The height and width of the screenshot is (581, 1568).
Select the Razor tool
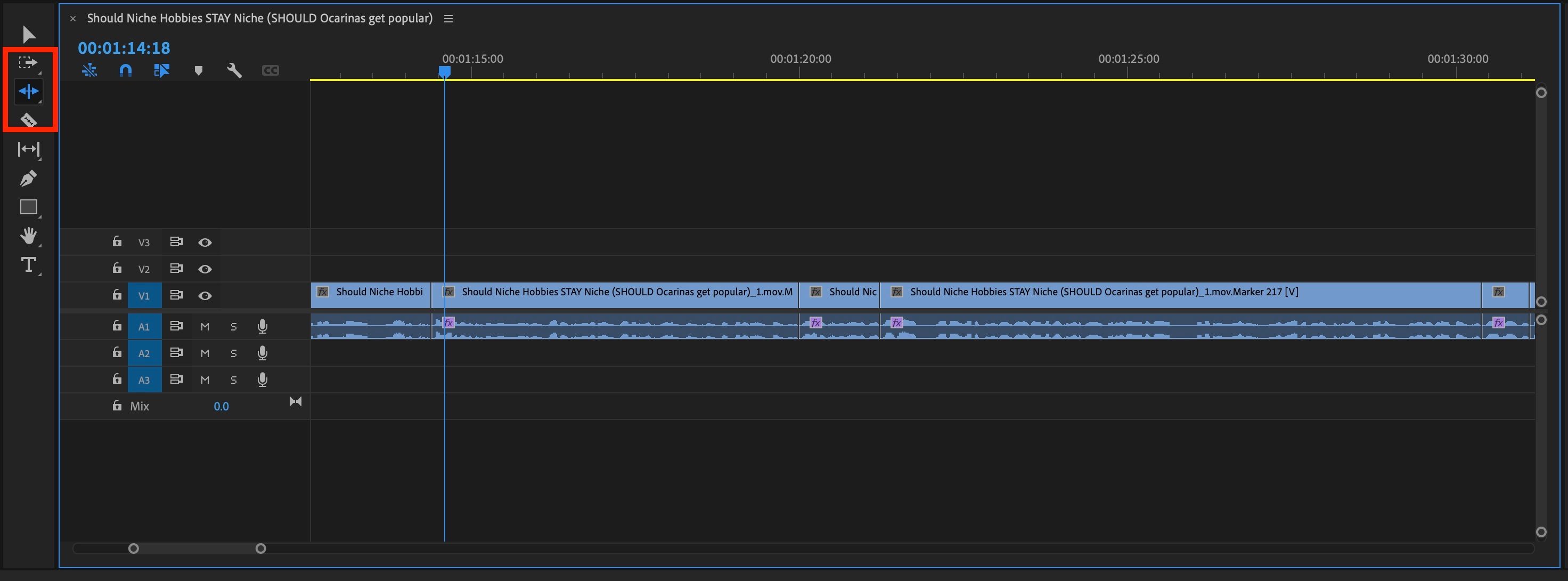tap(28, 120)
